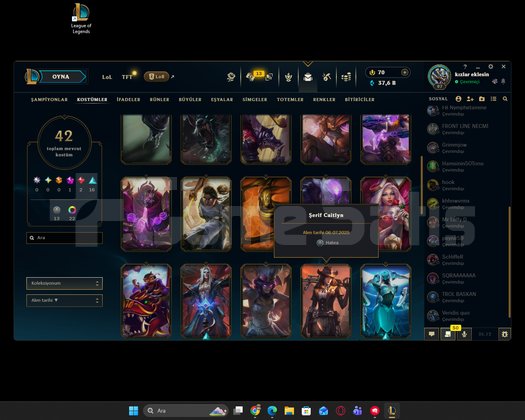The width and height of the screenshot is (525, 420).
Task: Switch to BÜYÜLER tab
Action: [x=190, y=99]
